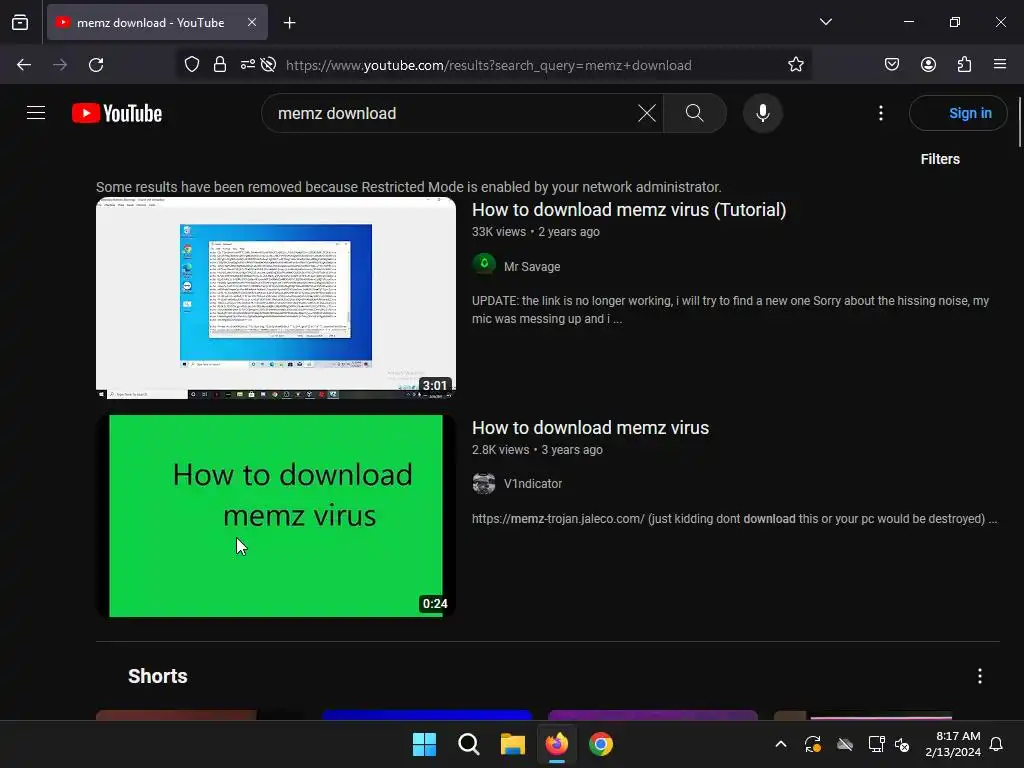Submit search with magnifier button
1024x768 pixels.
click(x=695, y=113)
